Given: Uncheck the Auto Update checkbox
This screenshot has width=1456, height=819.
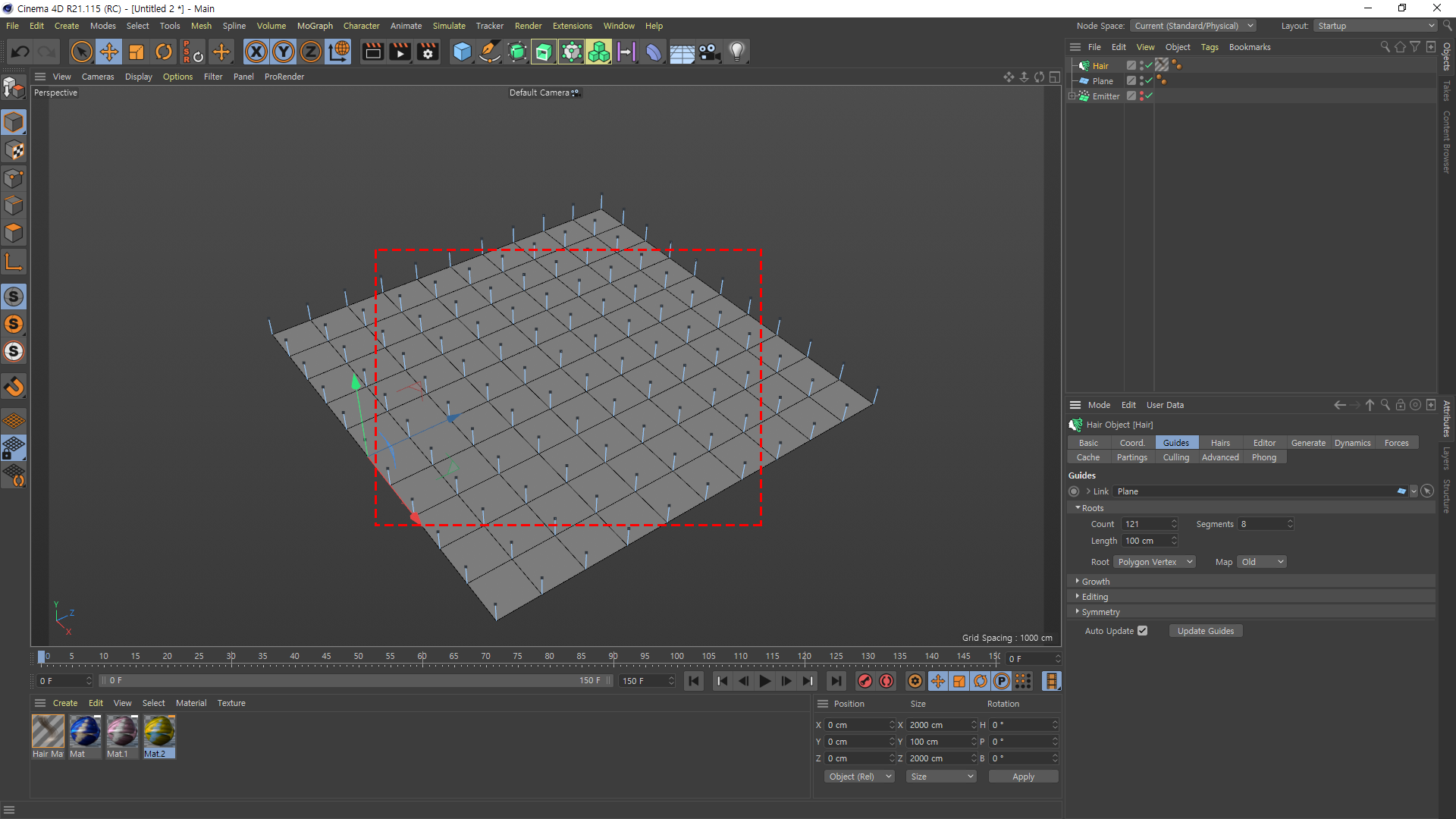Looking at the screenshot, I should [1142, 631].
